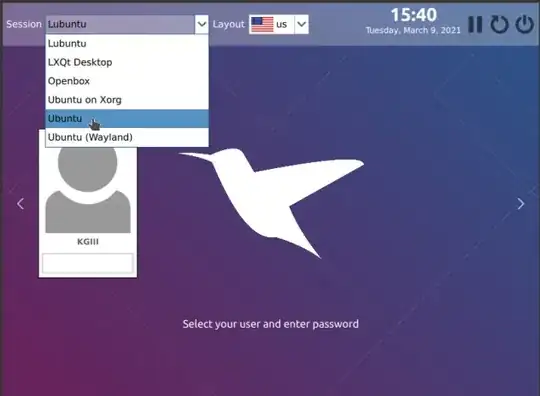Collapse the Session dropdown arrow
540x396 pixels.
click(201, 24)
